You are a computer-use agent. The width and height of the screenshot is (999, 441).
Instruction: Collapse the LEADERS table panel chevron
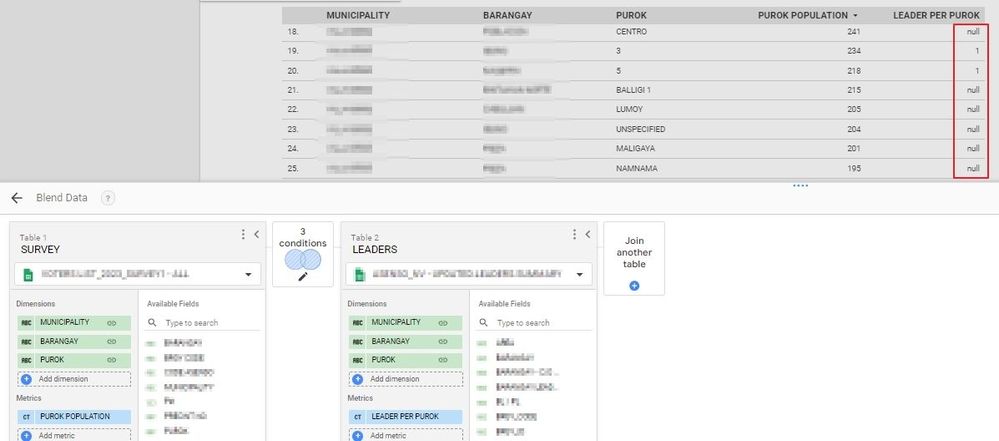pyautogui.click(x=587, y=235)
